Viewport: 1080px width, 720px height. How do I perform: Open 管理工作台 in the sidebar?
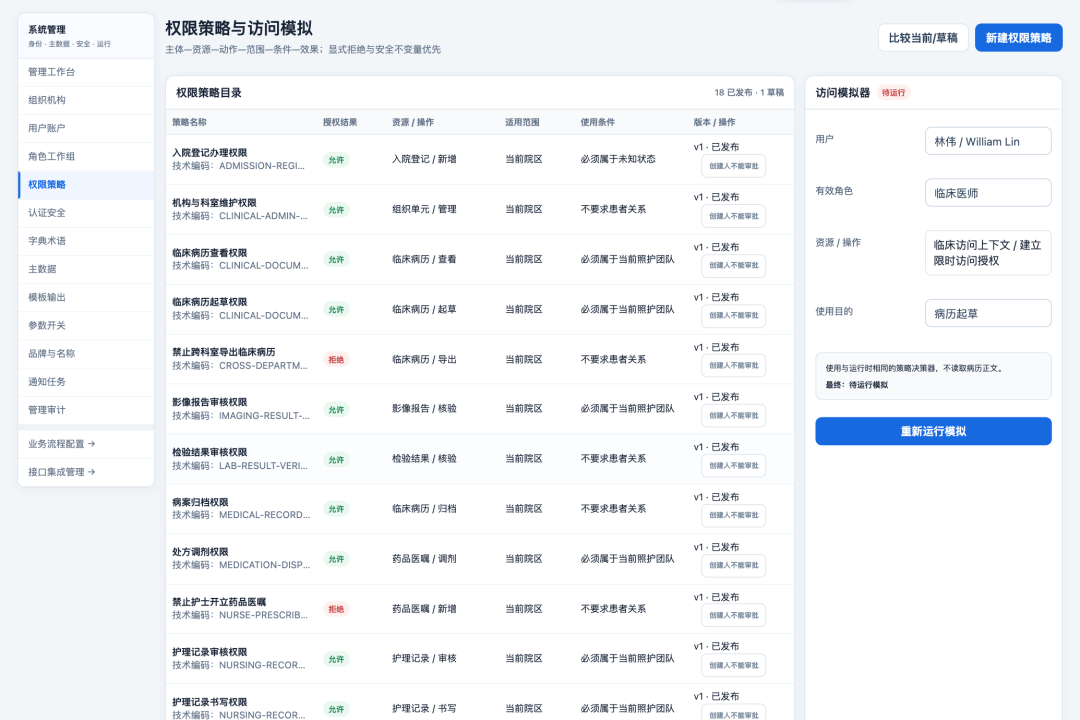(x=86, y=72)
